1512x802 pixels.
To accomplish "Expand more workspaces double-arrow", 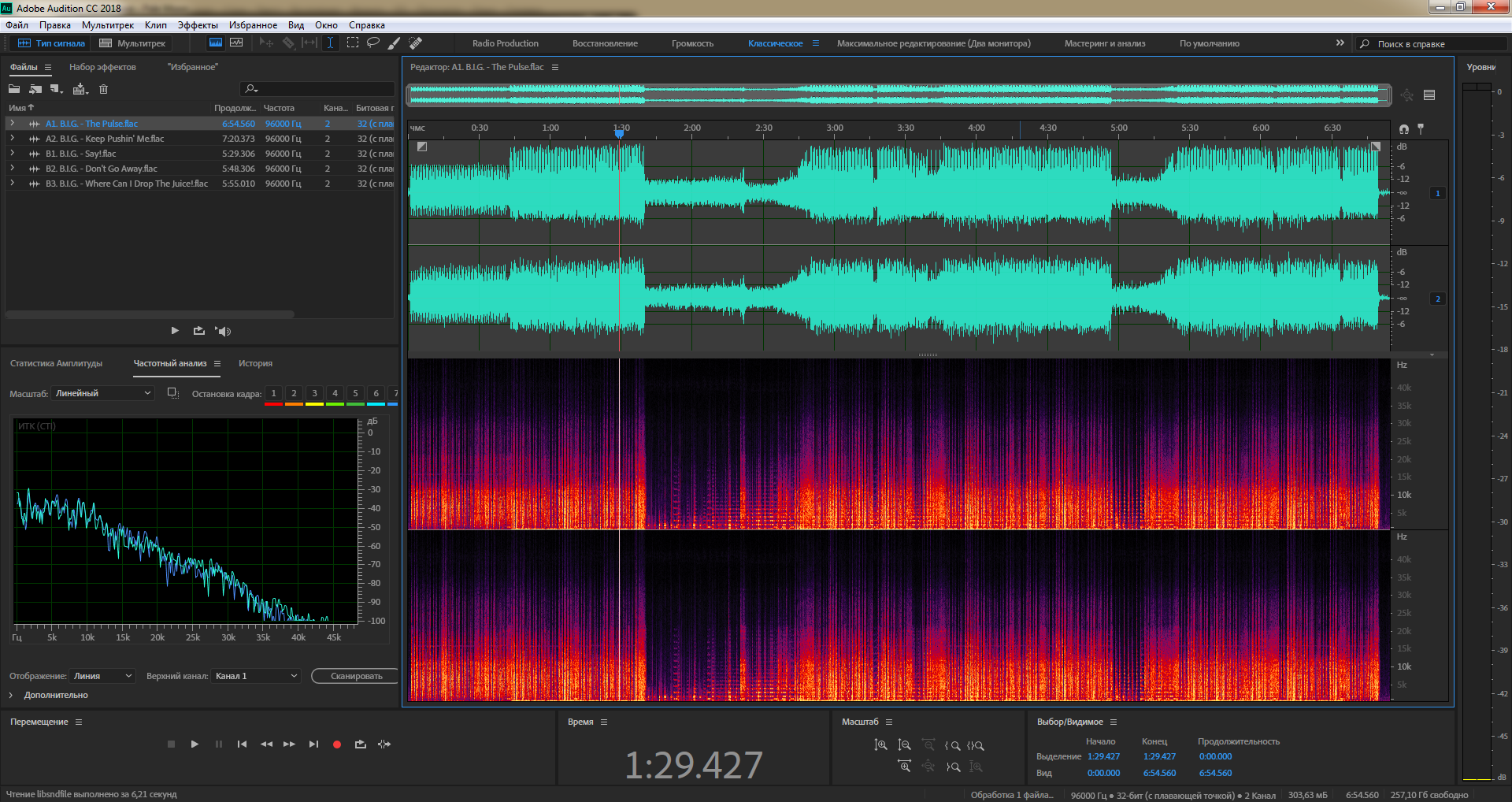I will (x=1340, y=43).
